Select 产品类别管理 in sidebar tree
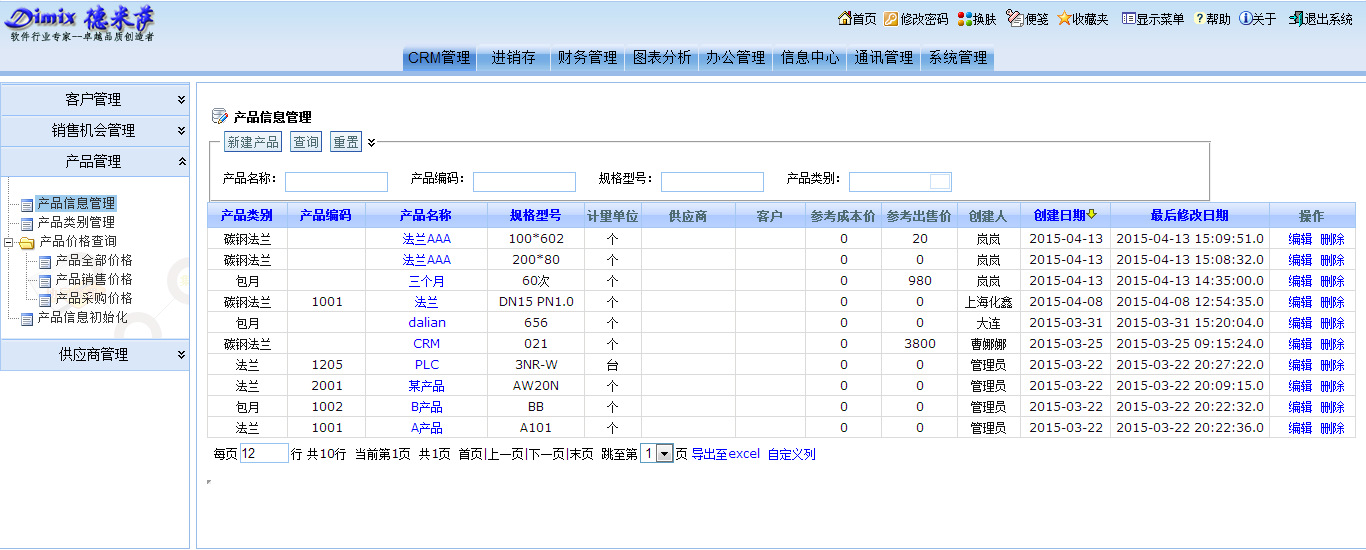This screenshot has height=550, width=1366. pyautogui.click(x=76, y=222)
